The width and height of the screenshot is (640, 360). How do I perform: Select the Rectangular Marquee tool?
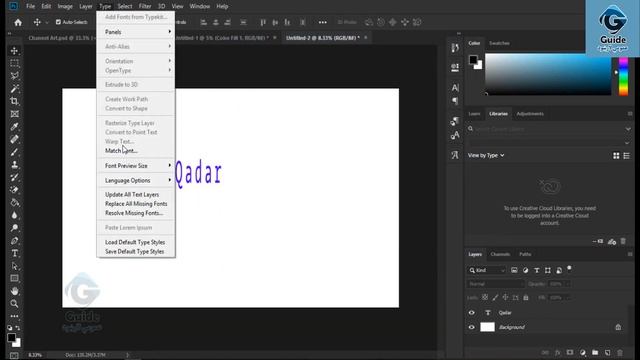14,63
